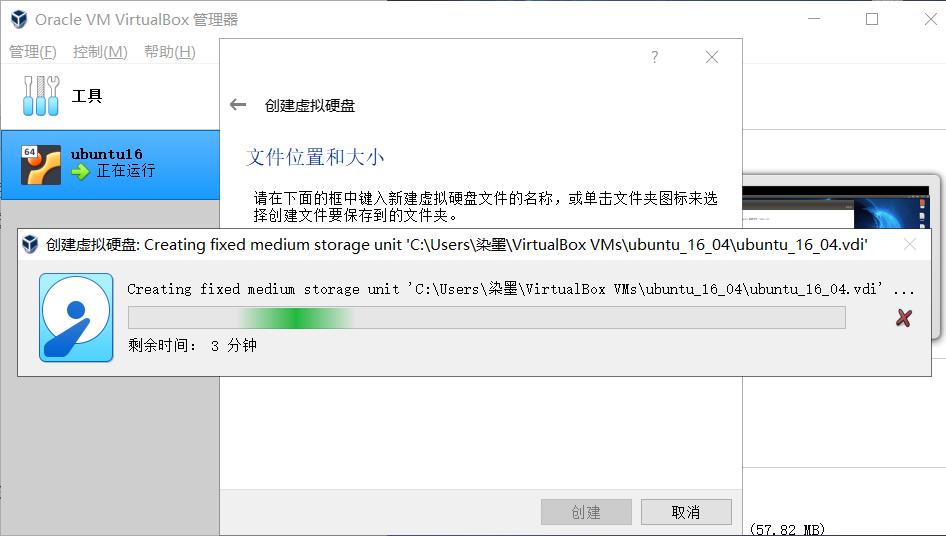Cancel disk creation with red X icon
This screenshot has width=946, height=536.
[903, 317]
